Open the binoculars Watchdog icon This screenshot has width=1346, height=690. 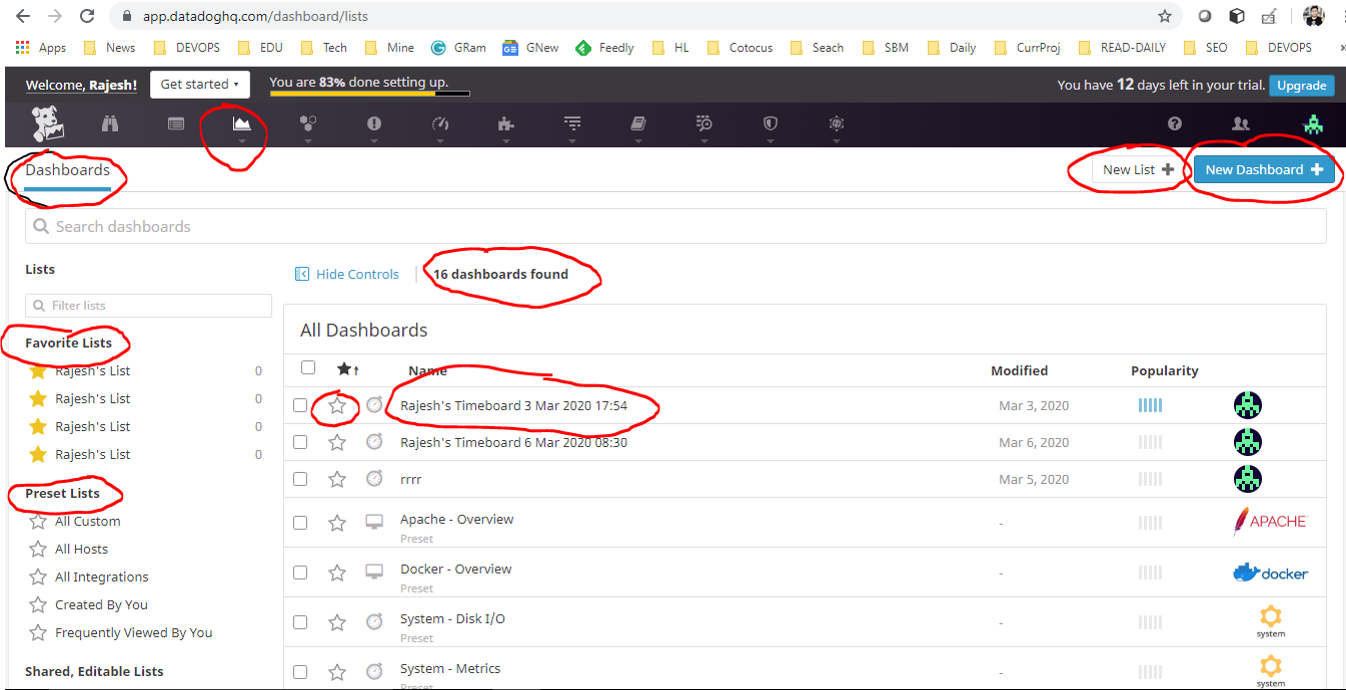[110, 123]
